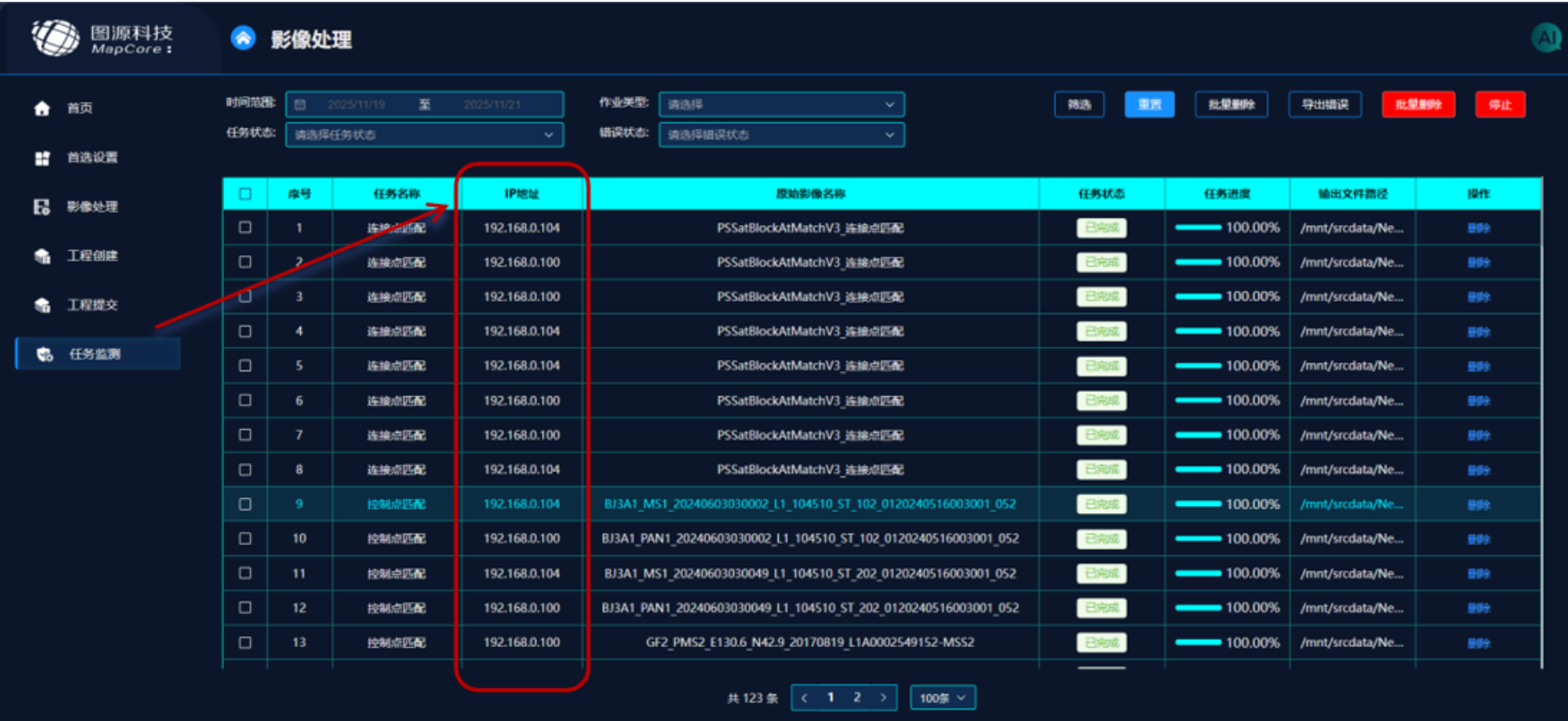1568x721 pixels.
Task: Check the checkbox for row 9
Action: click(246, 504)
